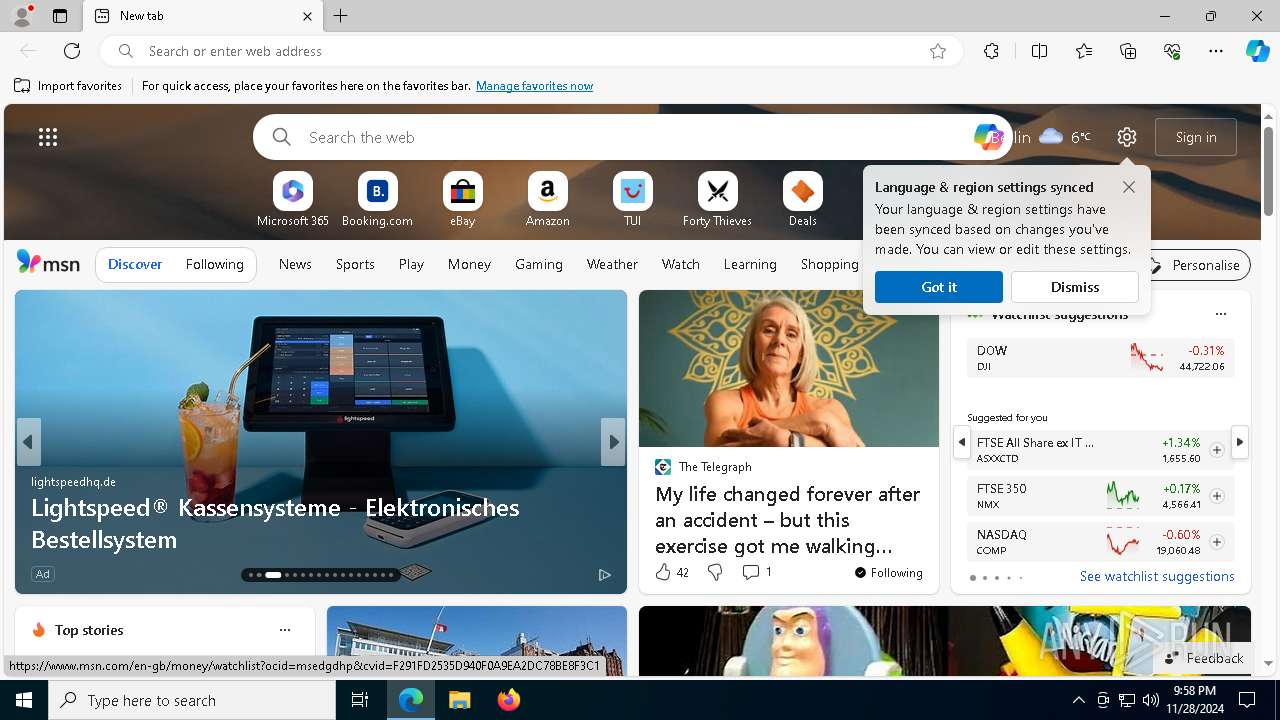Open Deals quick link
The image size is (1280, 720).
802,200
